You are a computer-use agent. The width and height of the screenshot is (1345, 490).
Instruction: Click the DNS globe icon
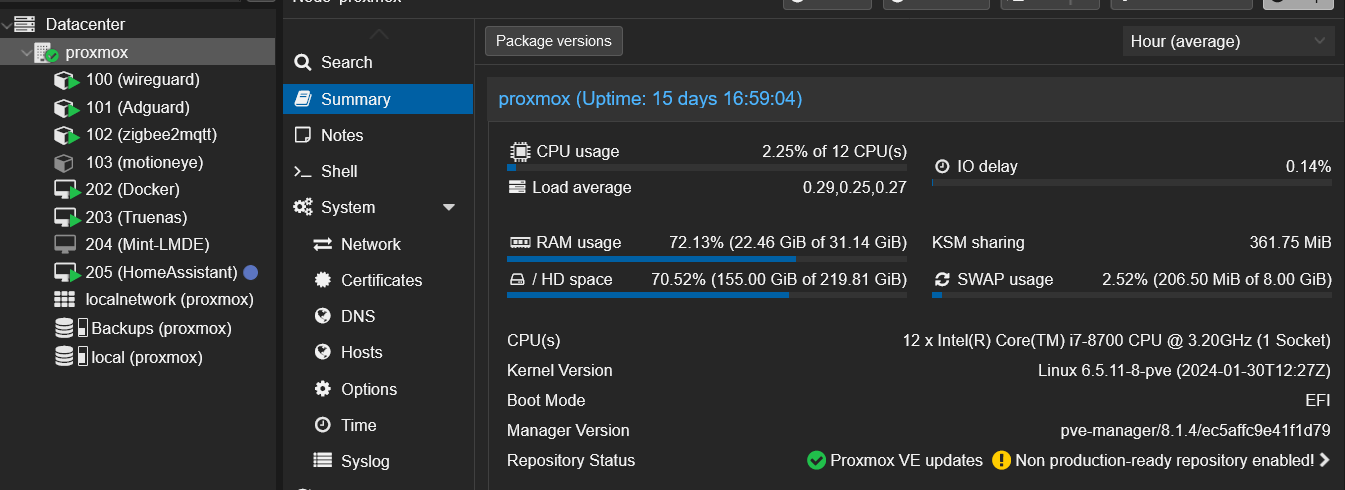tap(322, 316)
